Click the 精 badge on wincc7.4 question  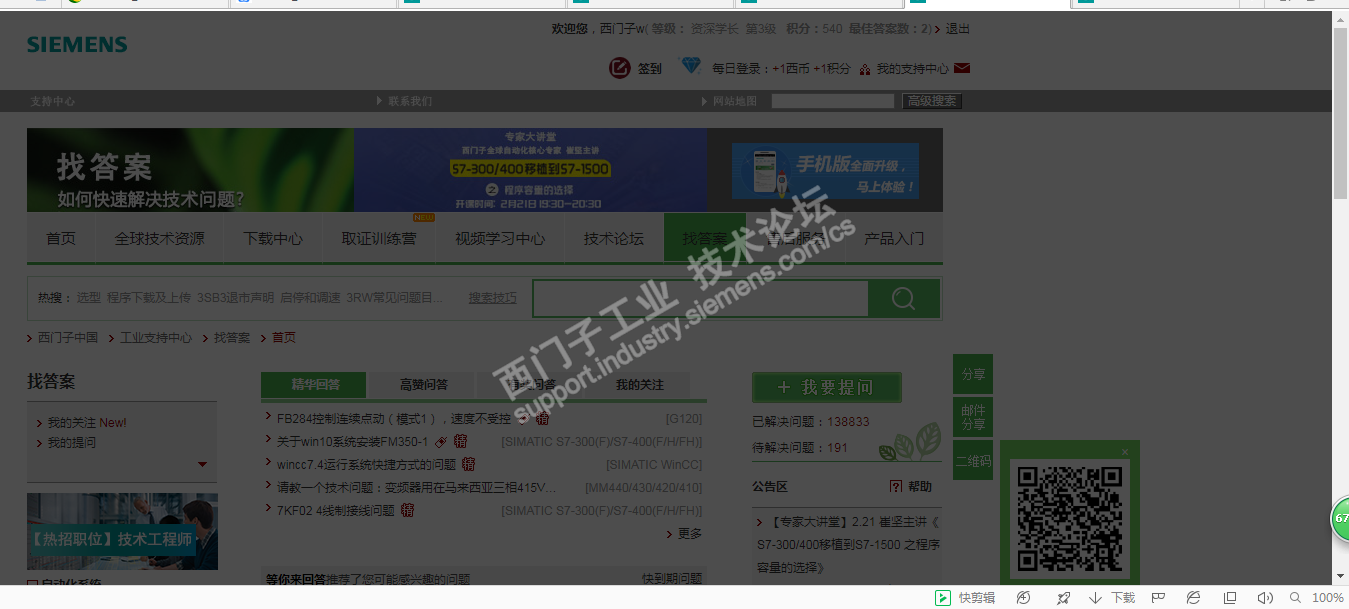tap(468, 465)
